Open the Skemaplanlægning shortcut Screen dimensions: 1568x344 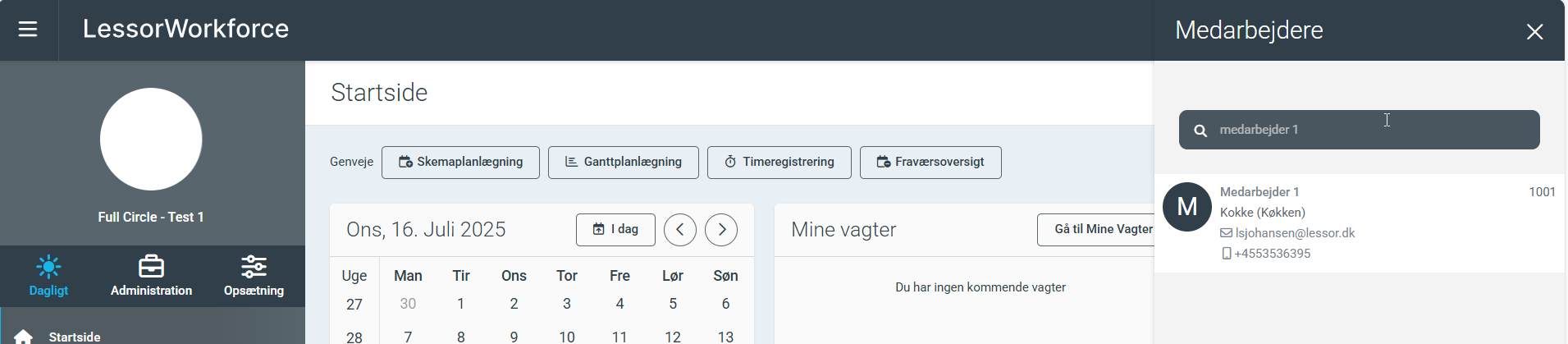pyautogui.click(x=460, y=163)
